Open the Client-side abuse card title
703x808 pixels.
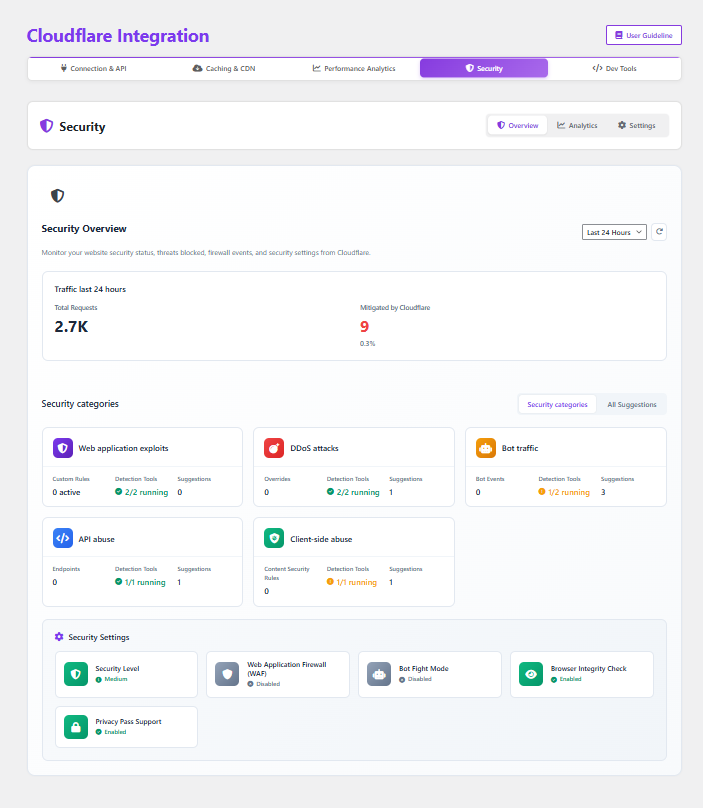pos(321,539)
